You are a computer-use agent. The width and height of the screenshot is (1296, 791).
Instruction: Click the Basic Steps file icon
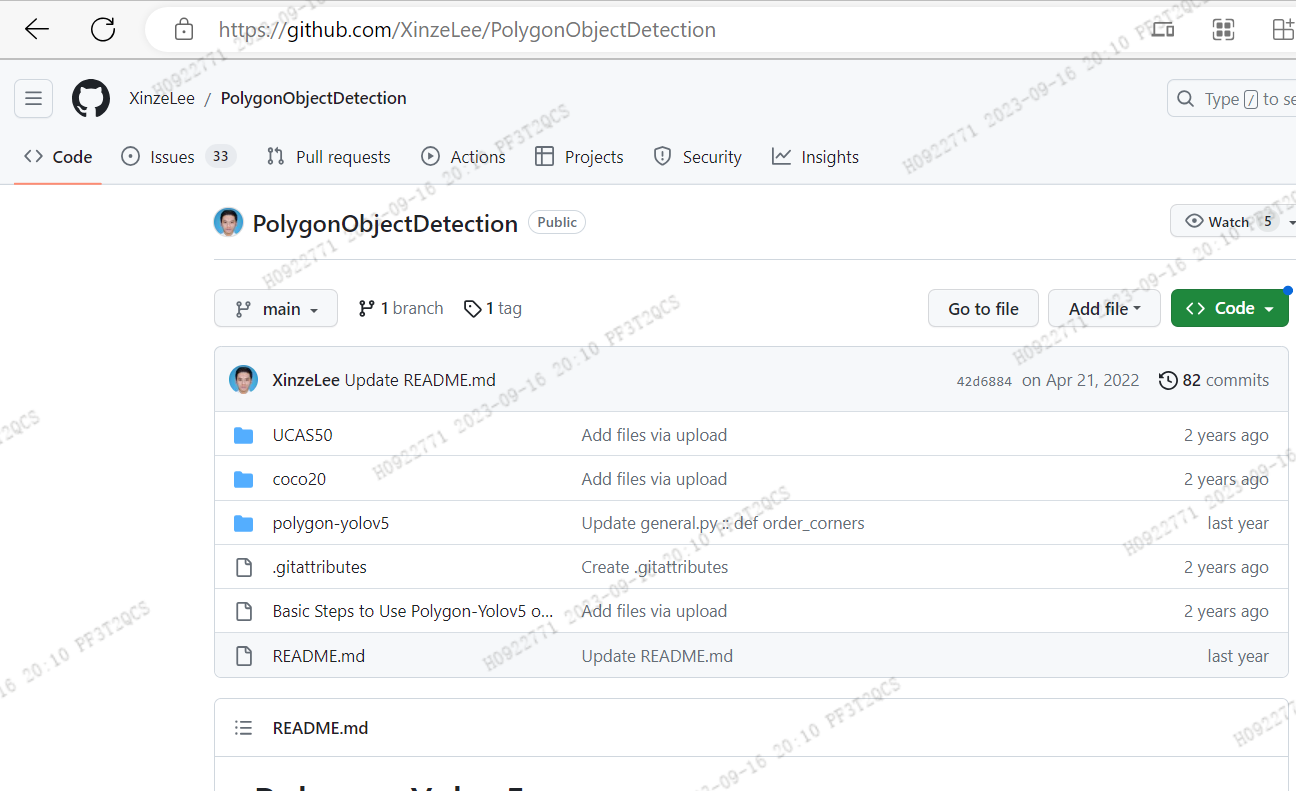point(243,611)
